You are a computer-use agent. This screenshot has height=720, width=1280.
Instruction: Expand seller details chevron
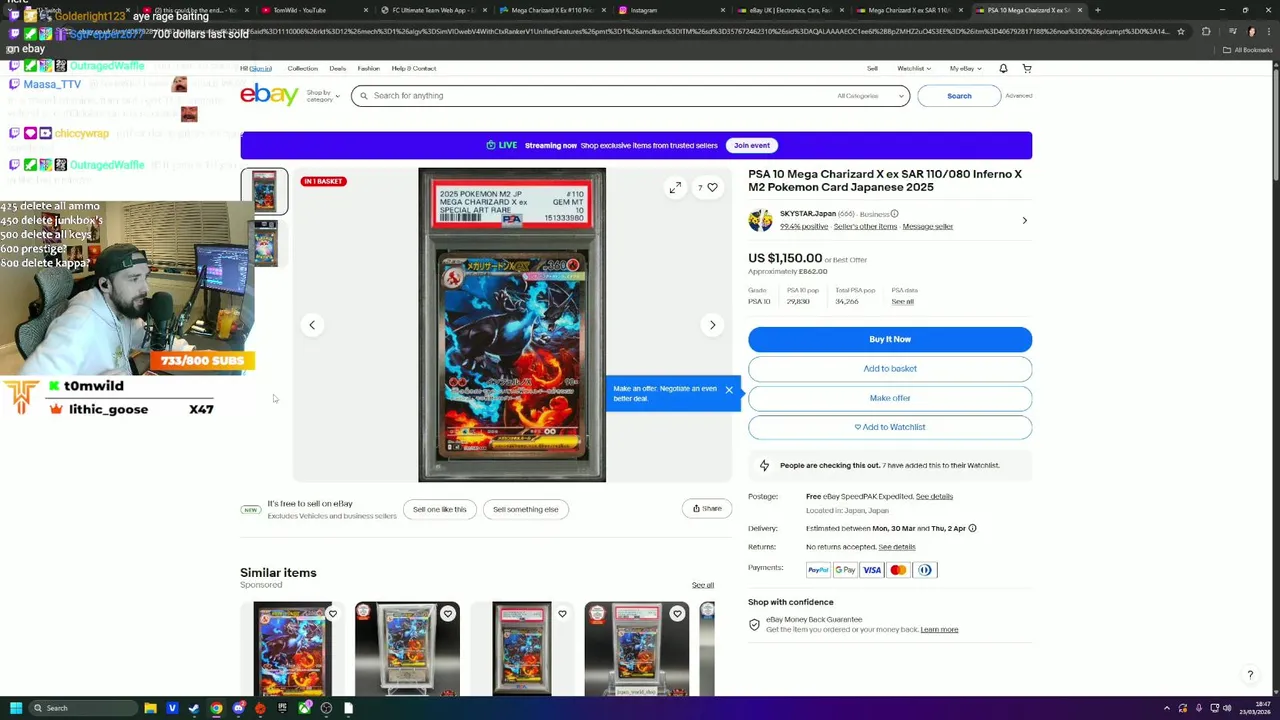pyautogui.click(x=1024, y=220)
